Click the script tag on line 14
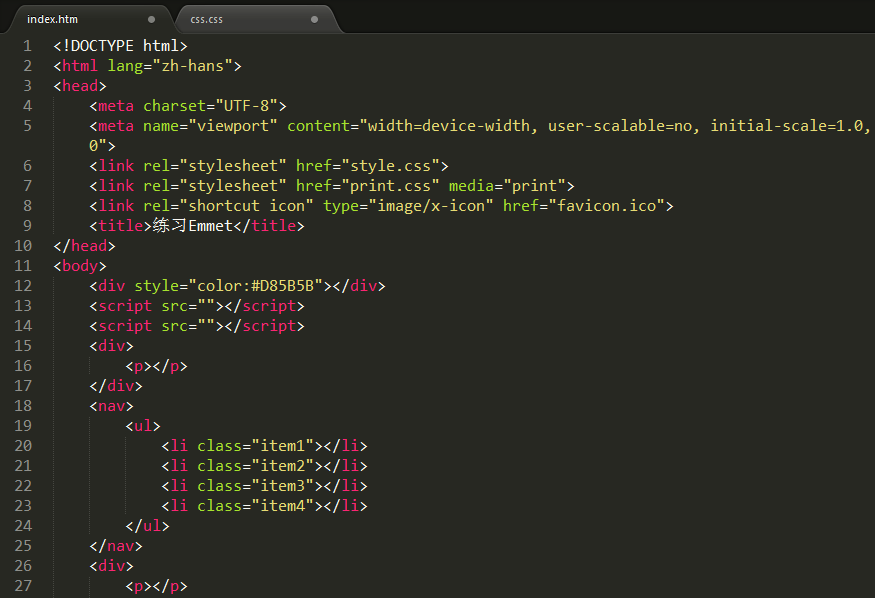Image resolution: width=875 pixels, height=598 pixels. click(197, 326)
